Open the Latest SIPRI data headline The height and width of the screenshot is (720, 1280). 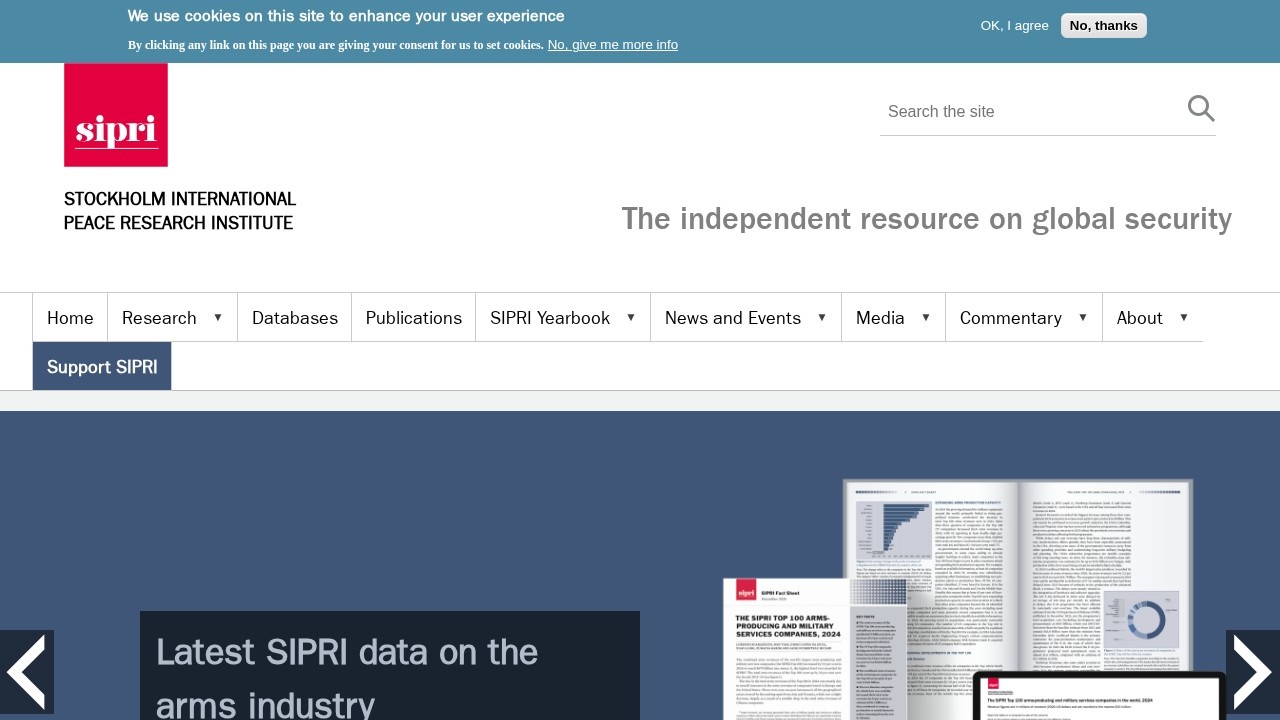coord(347,677)
